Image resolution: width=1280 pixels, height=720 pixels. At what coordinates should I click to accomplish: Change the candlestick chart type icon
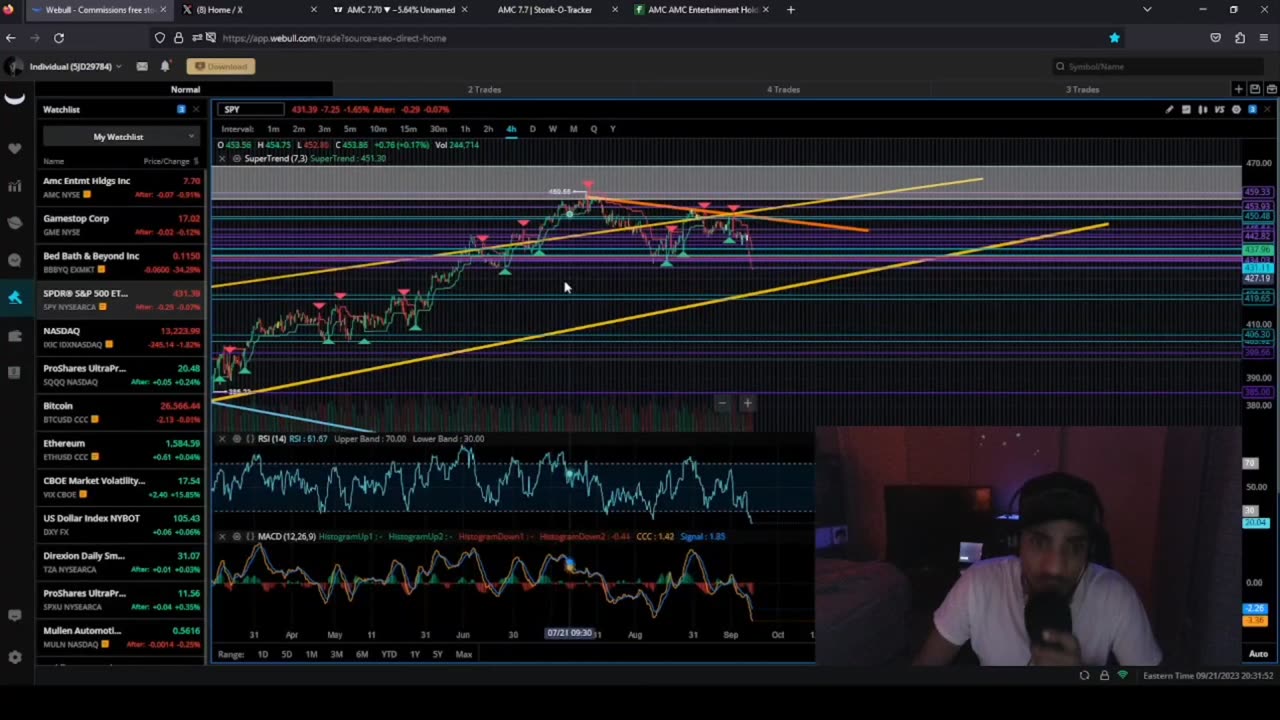1203,109
